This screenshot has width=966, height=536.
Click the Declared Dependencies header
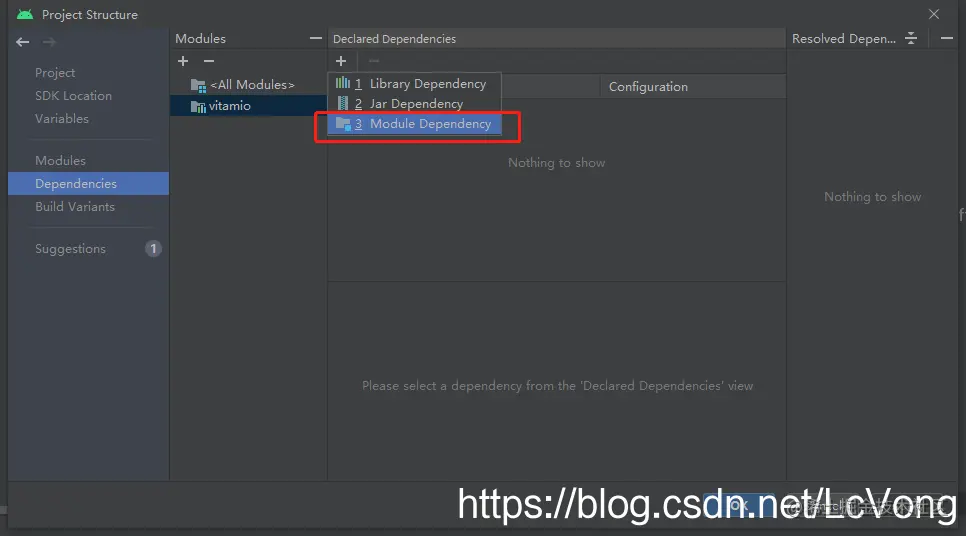pos(394,39)
